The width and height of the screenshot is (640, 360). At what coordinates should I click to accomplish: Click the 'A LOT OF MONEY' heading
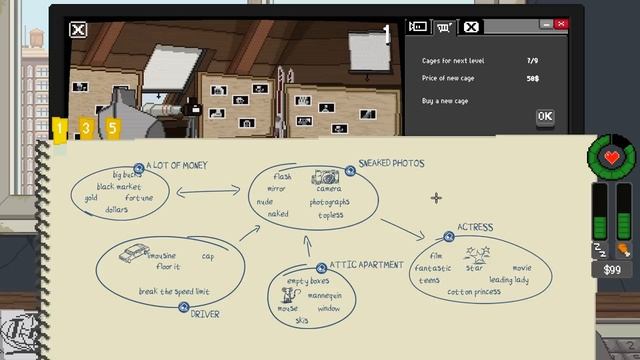[177, 165]
